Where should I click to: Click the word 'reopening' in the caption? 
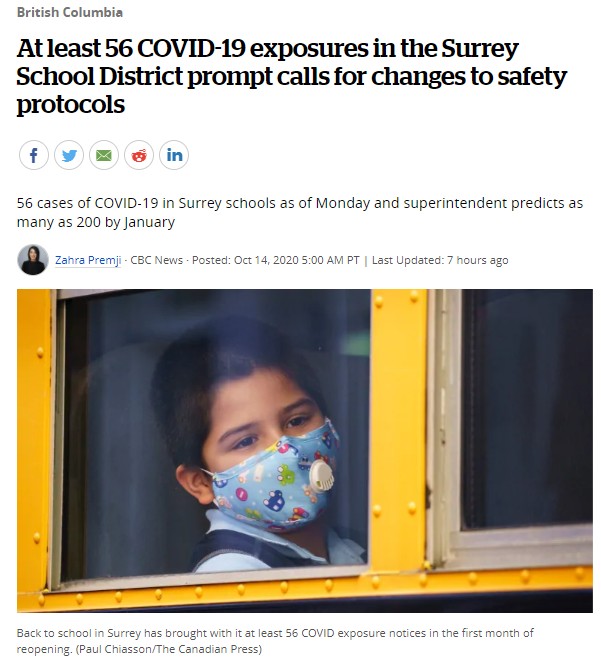[x=44, y=650]
